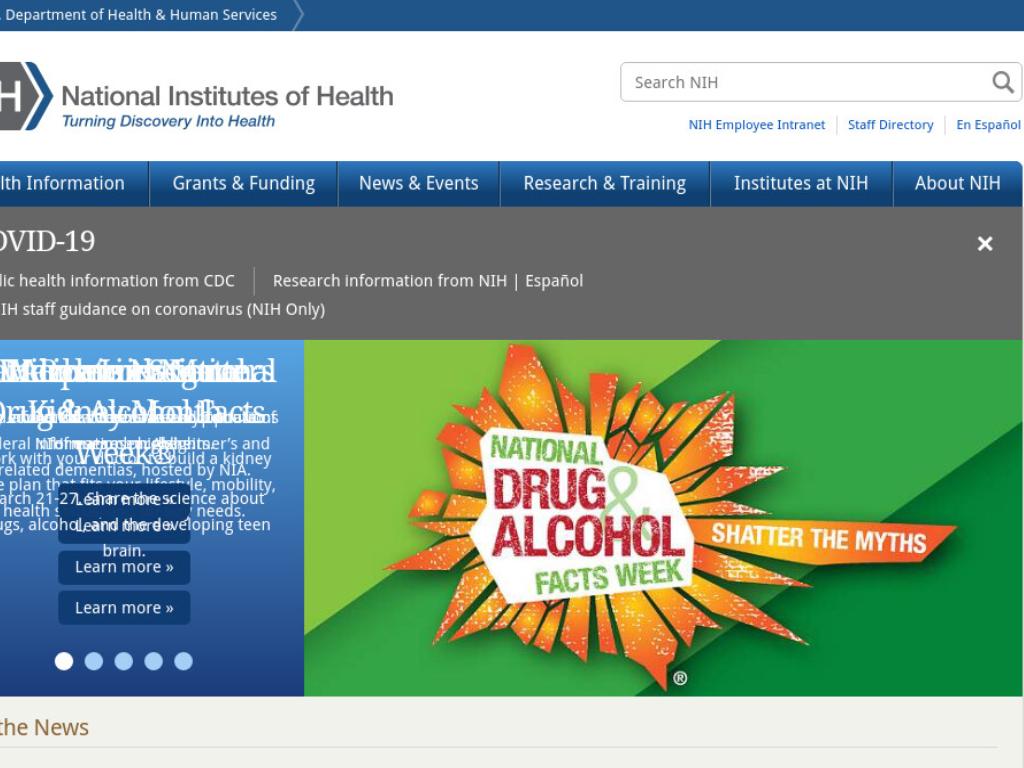Open NIH staff guidance on coronavirus link

pyautogui.click(x=162, y=309)
